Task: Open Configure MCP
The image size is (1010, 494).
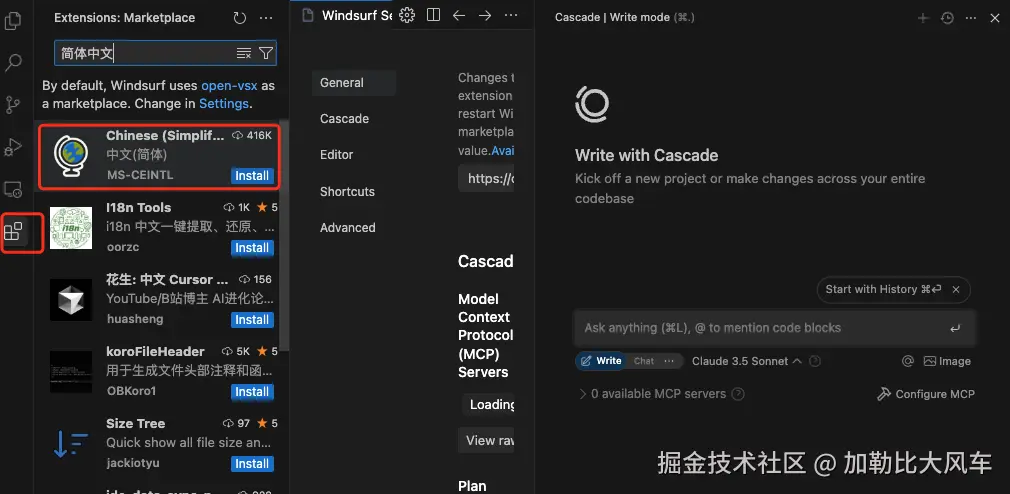Action: tap(926, 394)
